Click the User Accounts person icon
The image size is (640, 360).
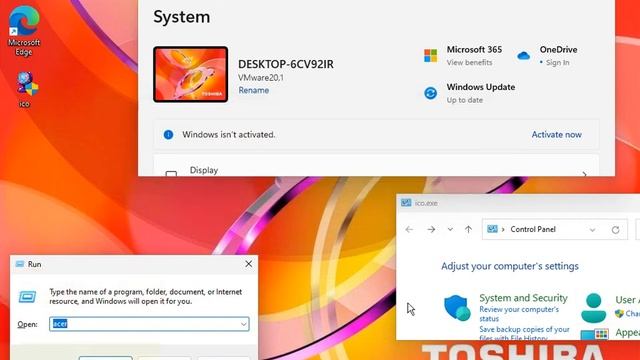pos(593,308)
